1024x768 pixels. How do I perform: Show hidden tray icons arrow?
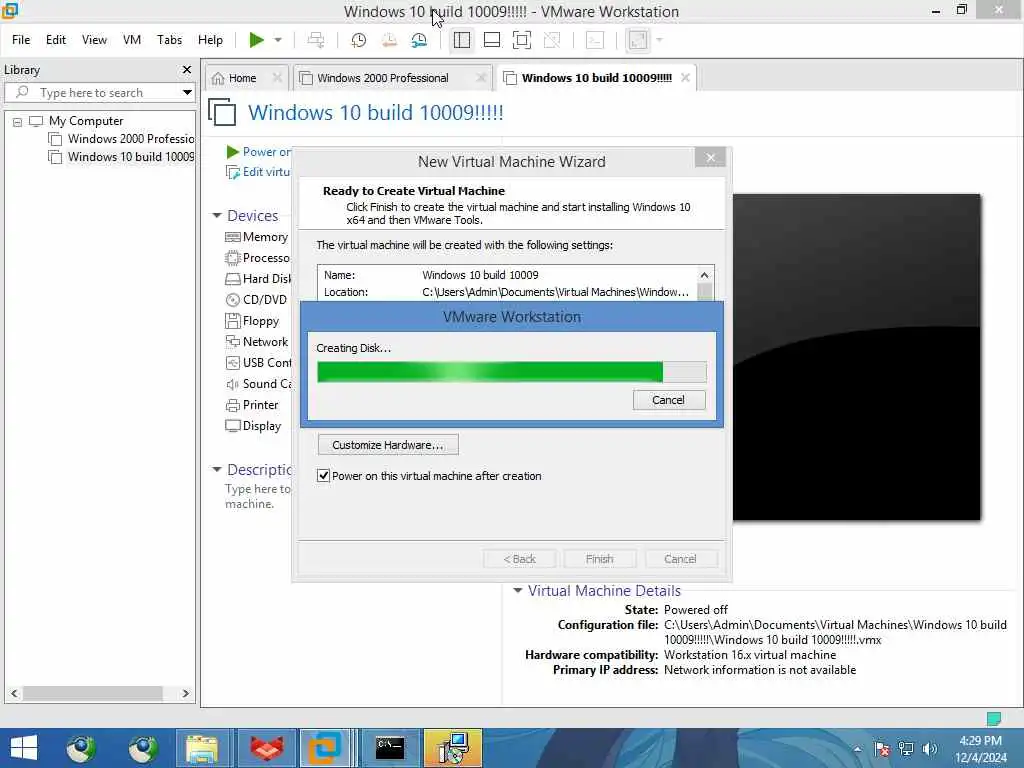857,749
